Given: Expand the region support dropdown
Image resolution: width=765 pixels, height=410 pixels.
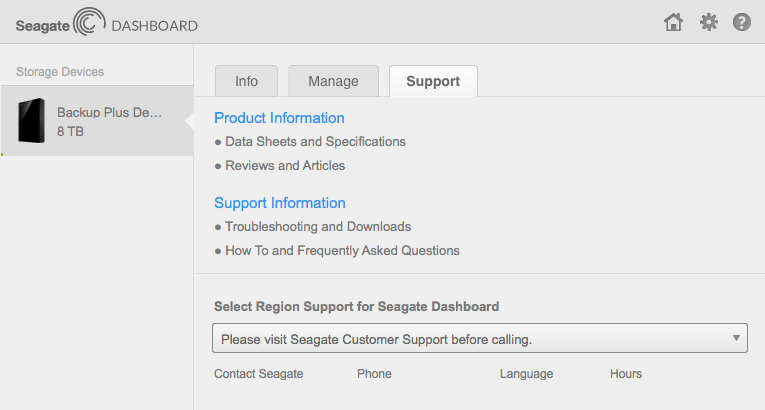Looking at the screenshot, I should pos(480,338).
